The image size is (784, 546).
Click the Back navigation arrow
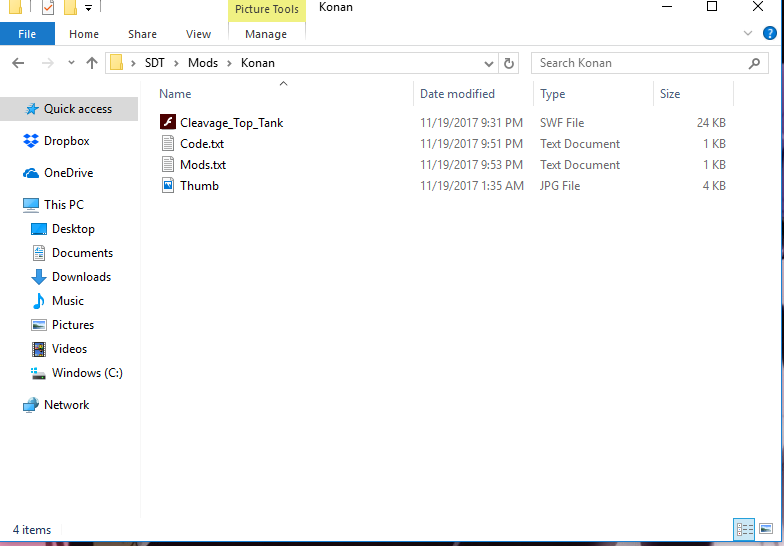coord(18,63)
